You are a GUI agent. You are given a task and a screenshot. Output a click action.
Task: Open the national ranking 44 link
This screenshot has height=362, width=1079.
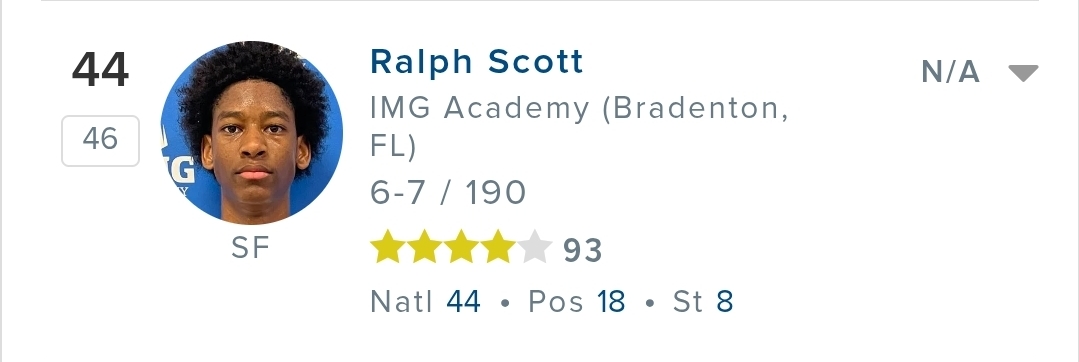463,301
